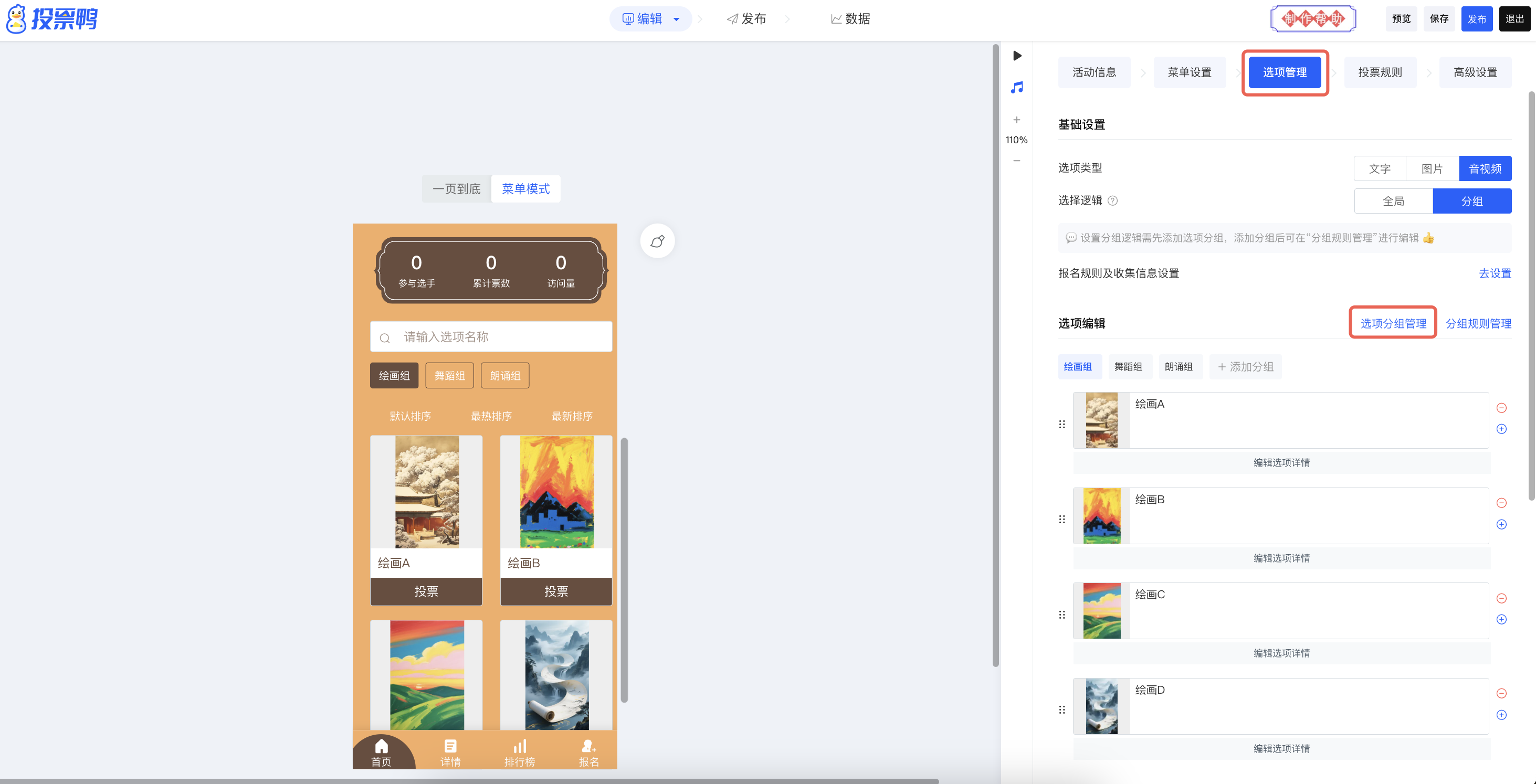Remove option 绘画A with red minus icon

click(x=1501, y=408)
